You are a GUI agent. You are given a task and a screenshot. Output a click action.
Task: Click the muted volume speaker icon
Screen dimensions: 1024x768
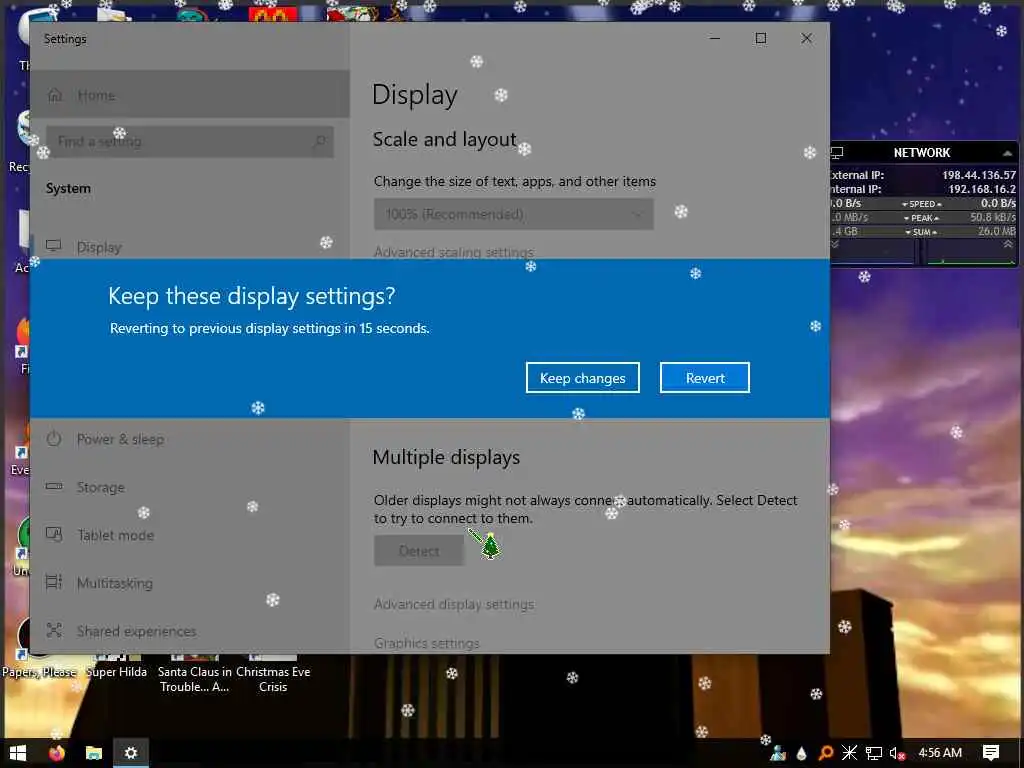tap(897, 753)
